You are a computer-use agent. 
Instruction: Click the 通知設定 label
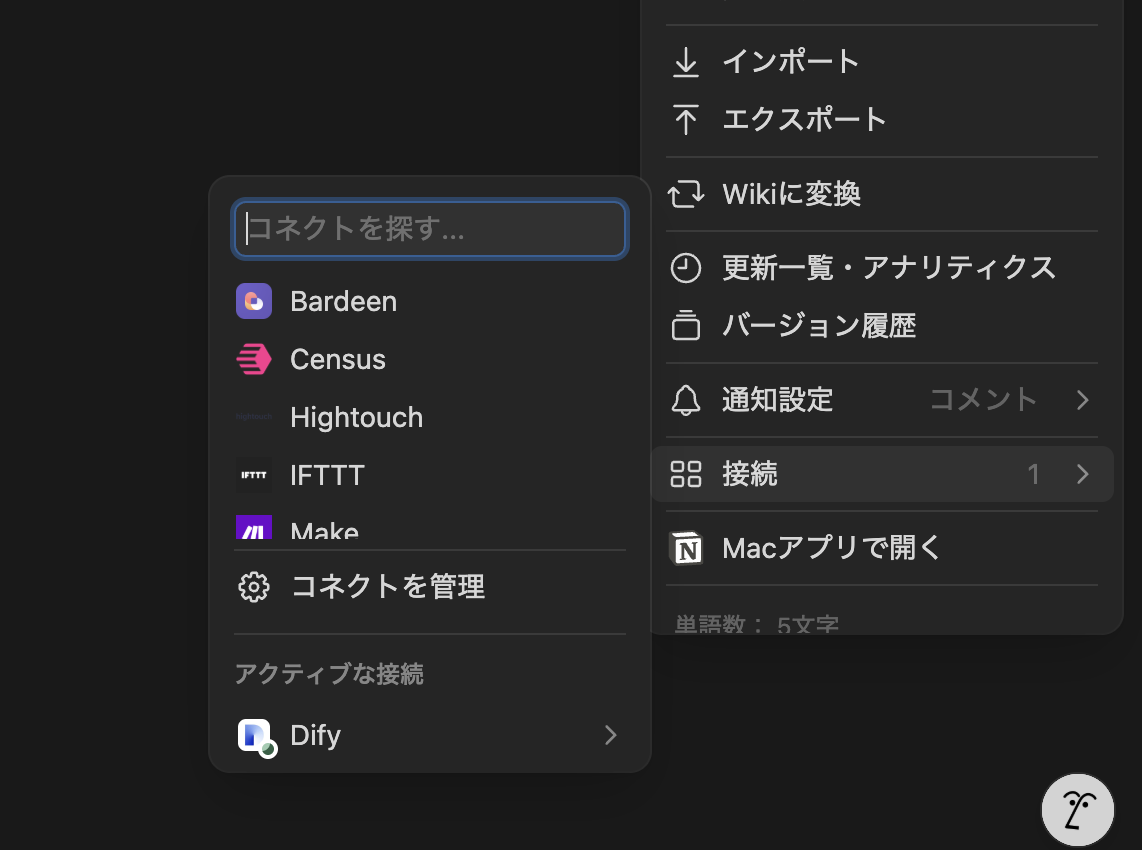777,400
